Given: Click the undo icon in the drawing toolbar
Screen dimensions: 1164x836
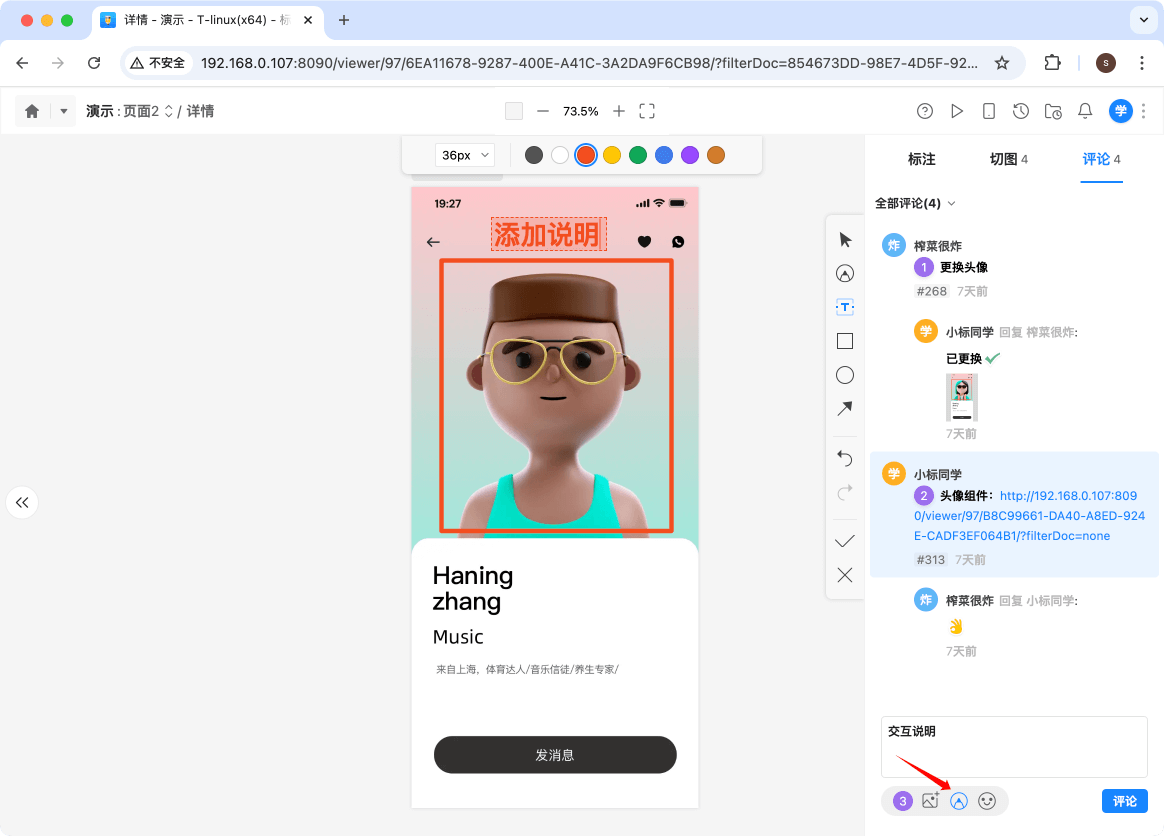Looking at the screenshot, I should 844,458.
